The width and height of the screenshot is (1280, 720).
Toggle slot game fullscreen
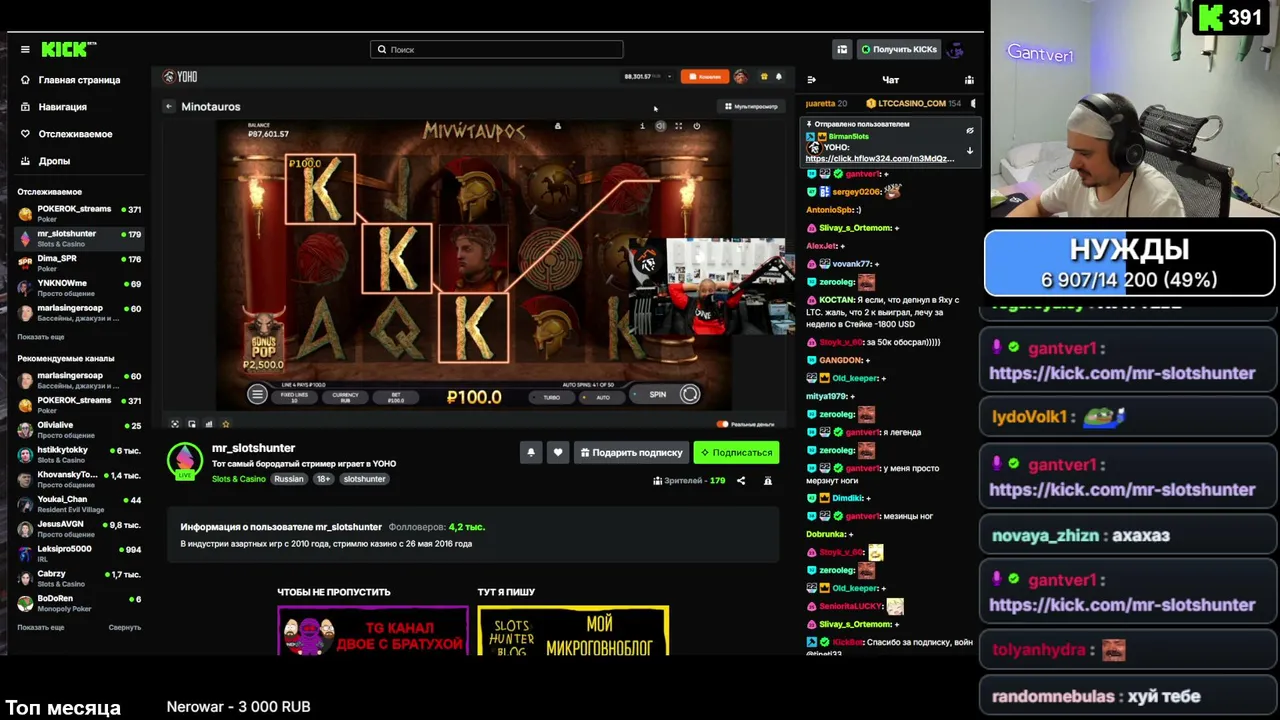pyautogui.click(x=678, y=126)
